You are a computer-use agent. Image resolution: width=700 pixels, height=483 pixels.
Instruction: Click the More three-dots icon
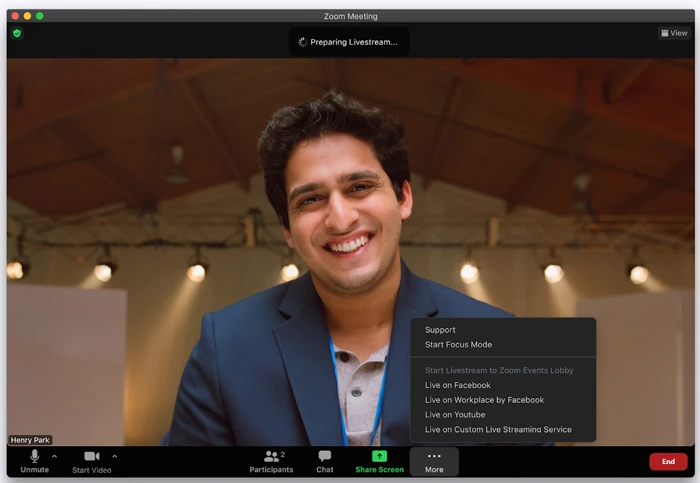point(434,456)
